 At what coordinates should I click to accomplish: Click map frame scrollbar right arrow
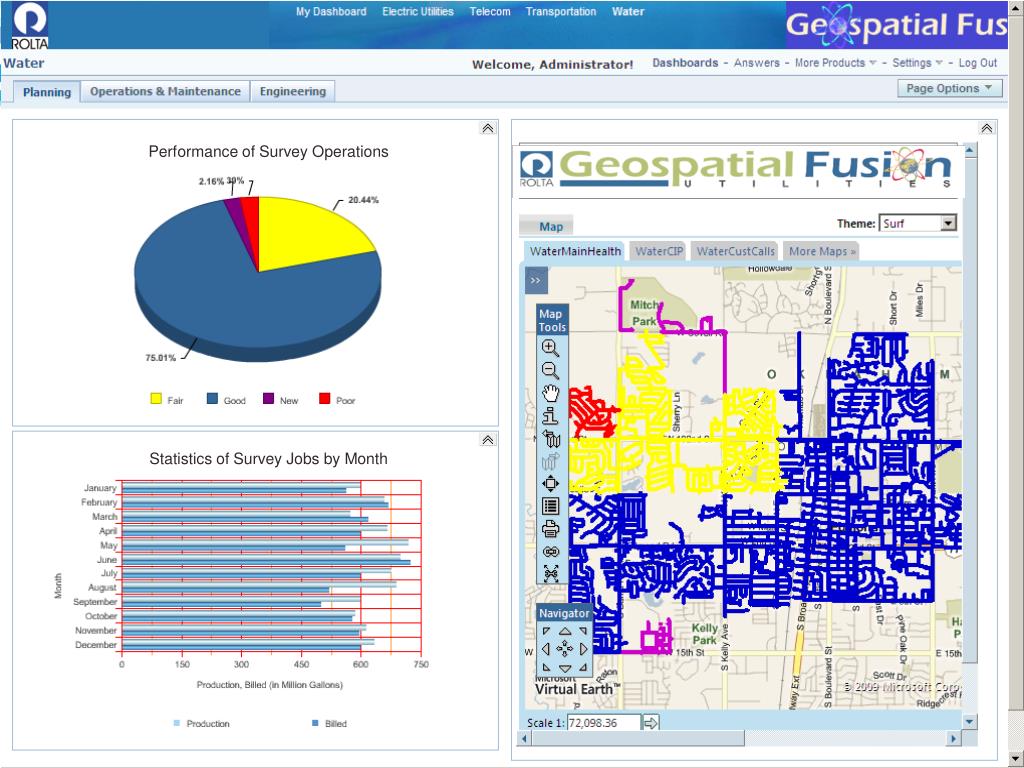953,738
